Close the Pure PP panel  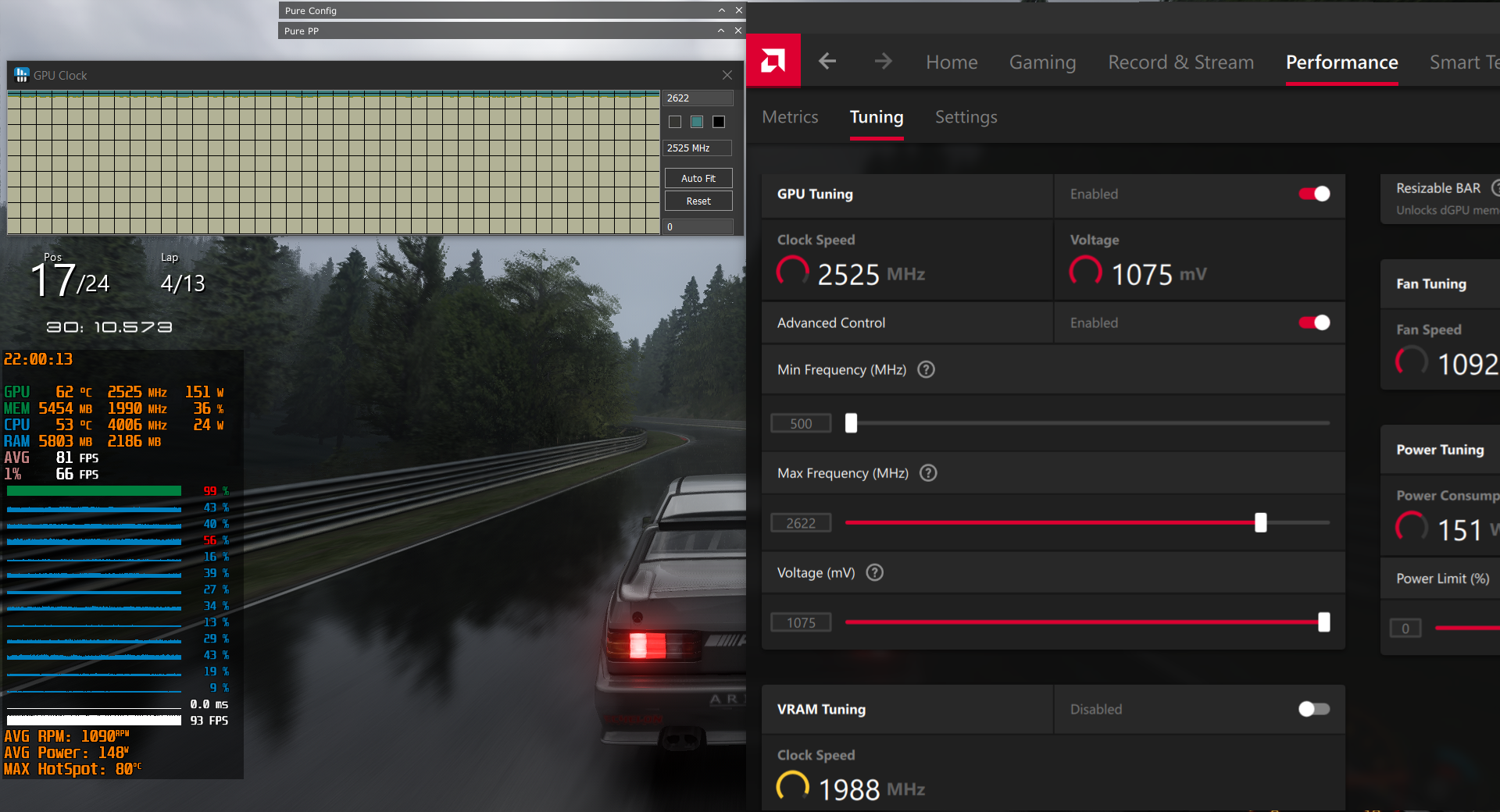738,30
